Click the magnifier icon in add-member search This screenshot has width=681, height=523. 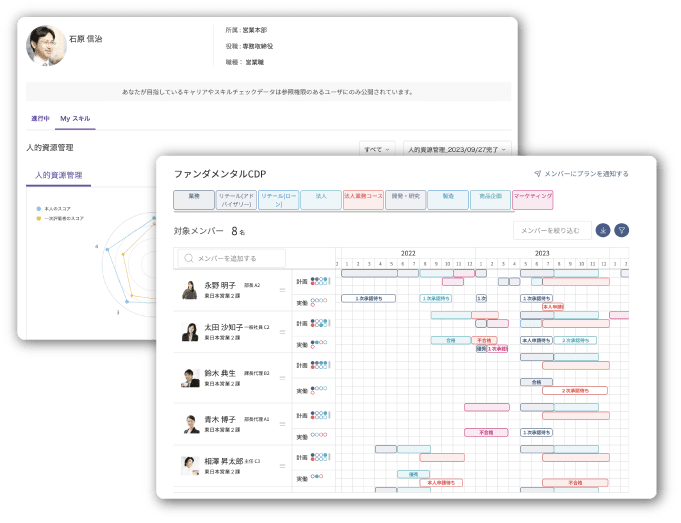click(x=188, y=258)
